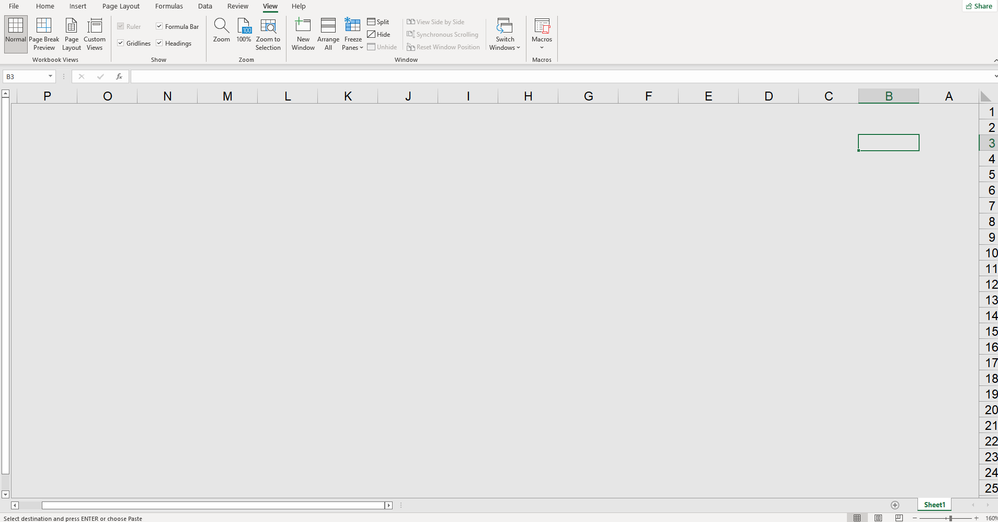Open a New Window

pyautogui.click(x=303, y=34)
